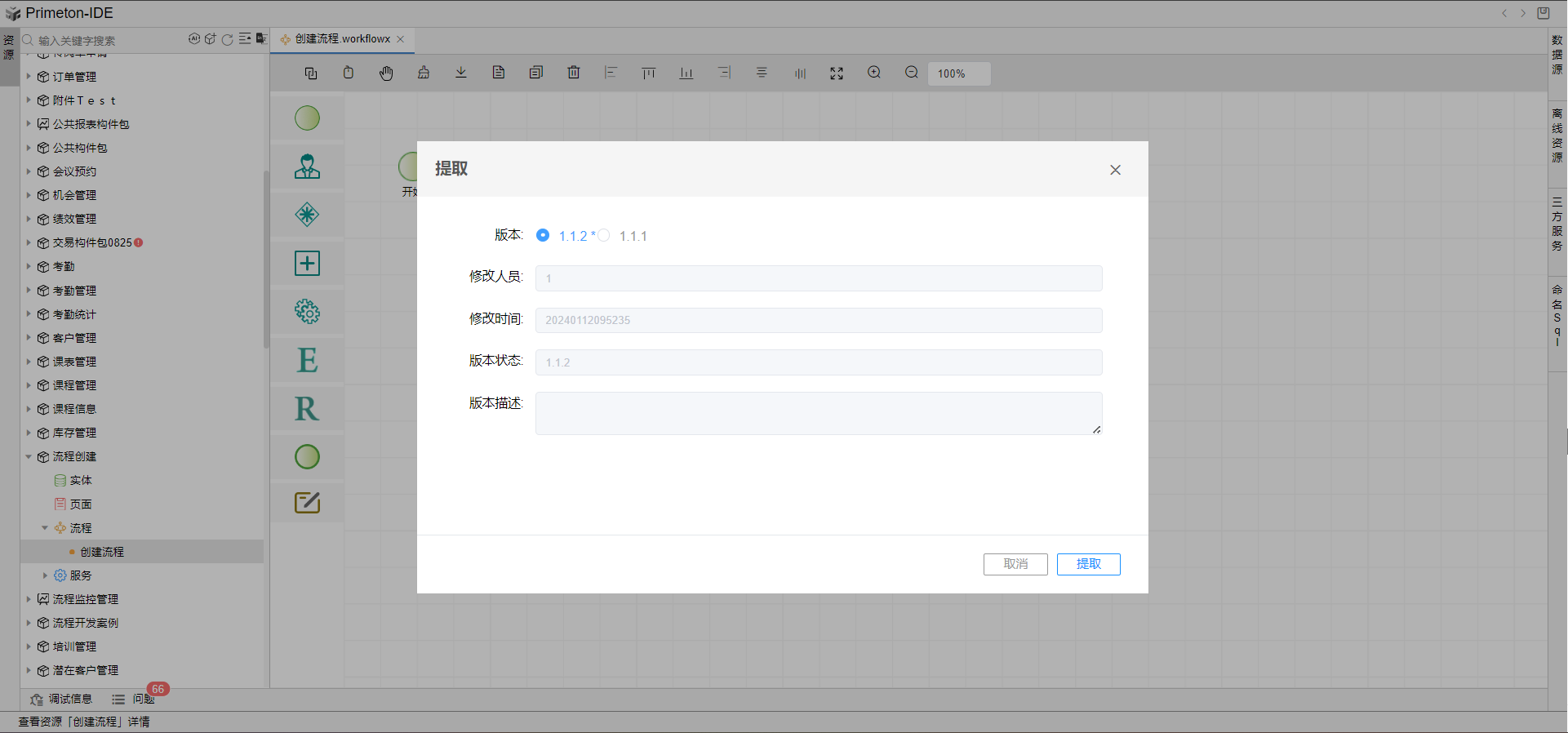This screenshot has height=733, width=1568.
Task: Switch to the 创建流程.workflowx tab
Action: 342,39
